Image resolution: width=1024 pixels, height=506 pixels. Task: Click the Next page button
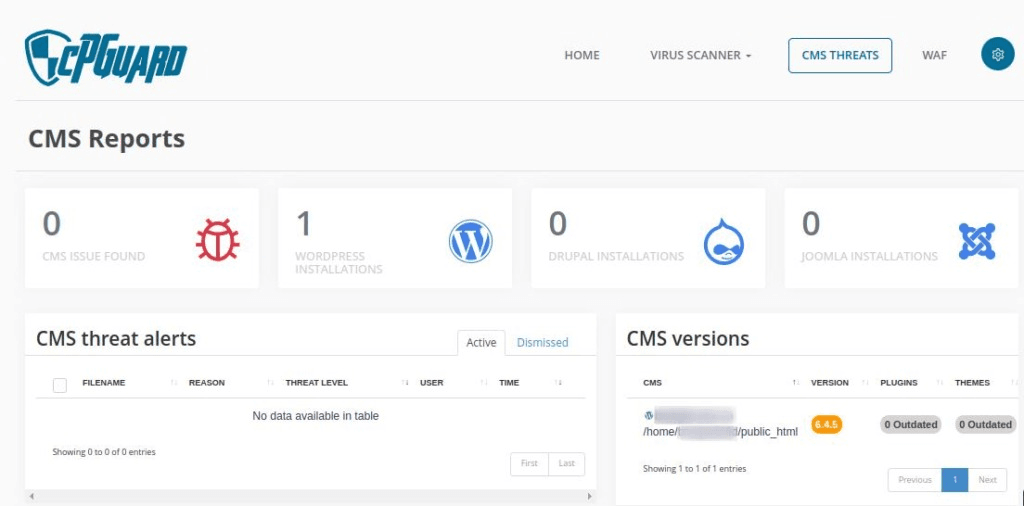pyautogui.click(x=987, y=480)
